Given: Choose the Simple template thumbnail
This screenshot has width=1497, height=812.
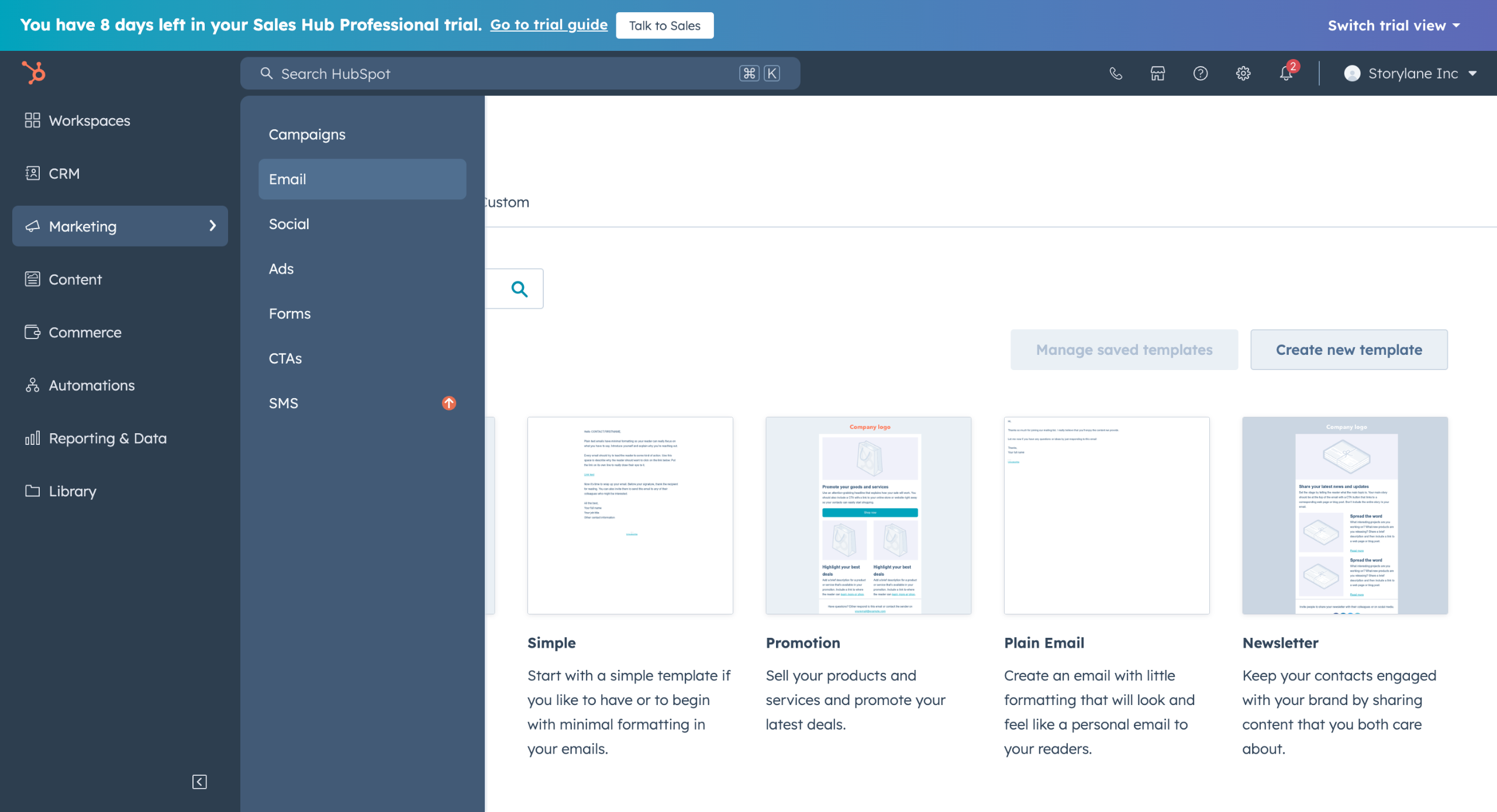Looking at the screenshot, I should (x=630, y=515).
